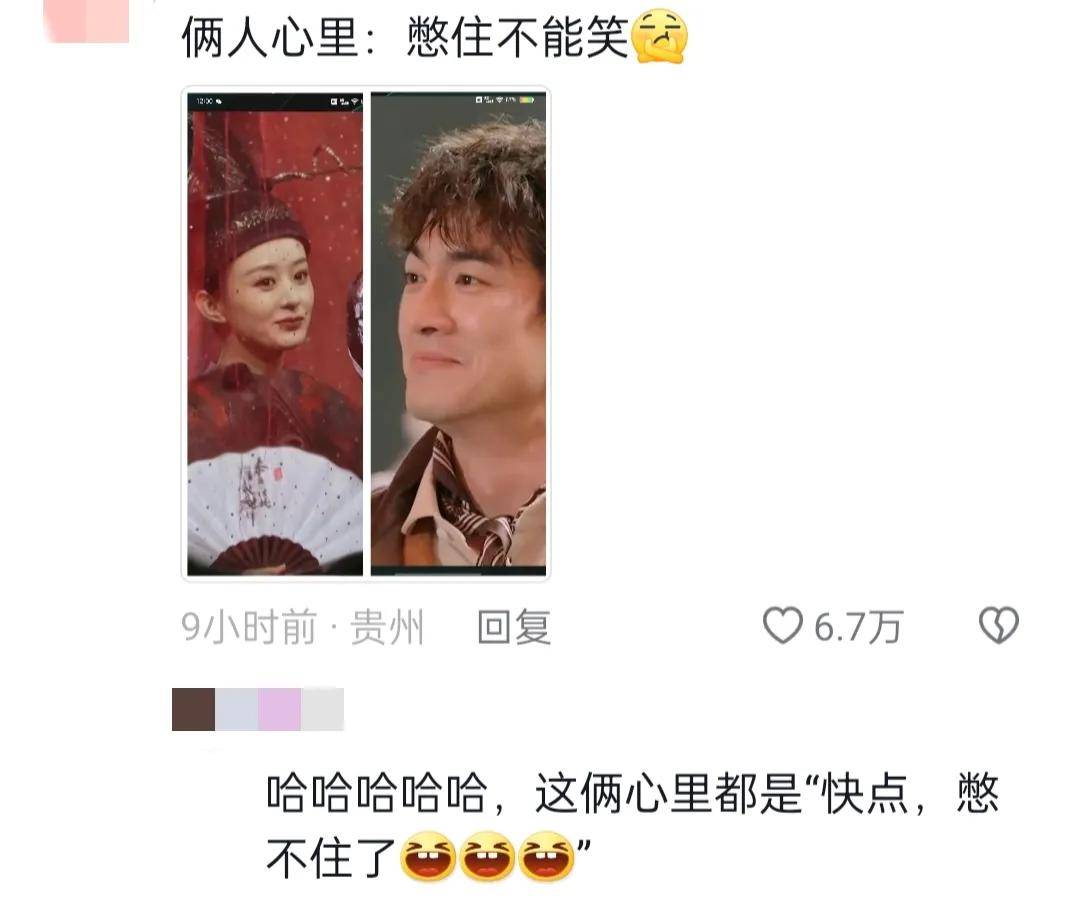
Task: Open the left photo of woman in red
Action: coord(275,334)
